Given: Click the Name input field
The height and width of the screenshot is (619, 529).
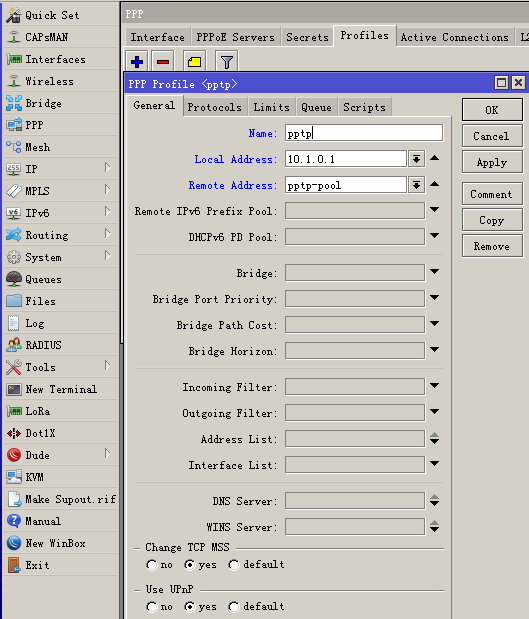Looking at the screenshot, I should click(364, 133).
